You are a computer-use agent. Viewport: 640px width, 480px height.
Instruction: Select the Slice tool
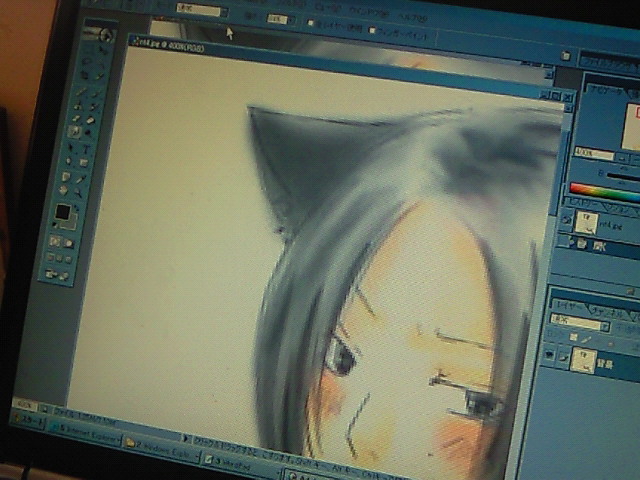coord(99,78)
